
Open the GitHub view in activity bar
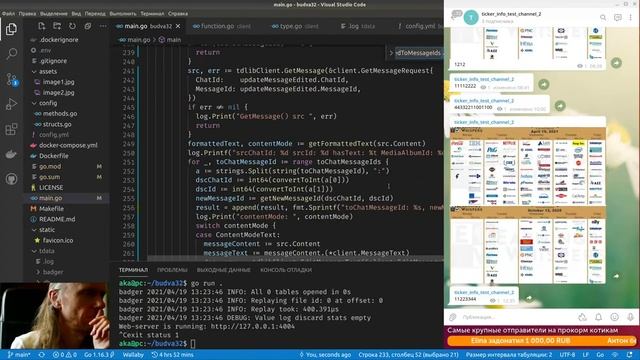11,179
